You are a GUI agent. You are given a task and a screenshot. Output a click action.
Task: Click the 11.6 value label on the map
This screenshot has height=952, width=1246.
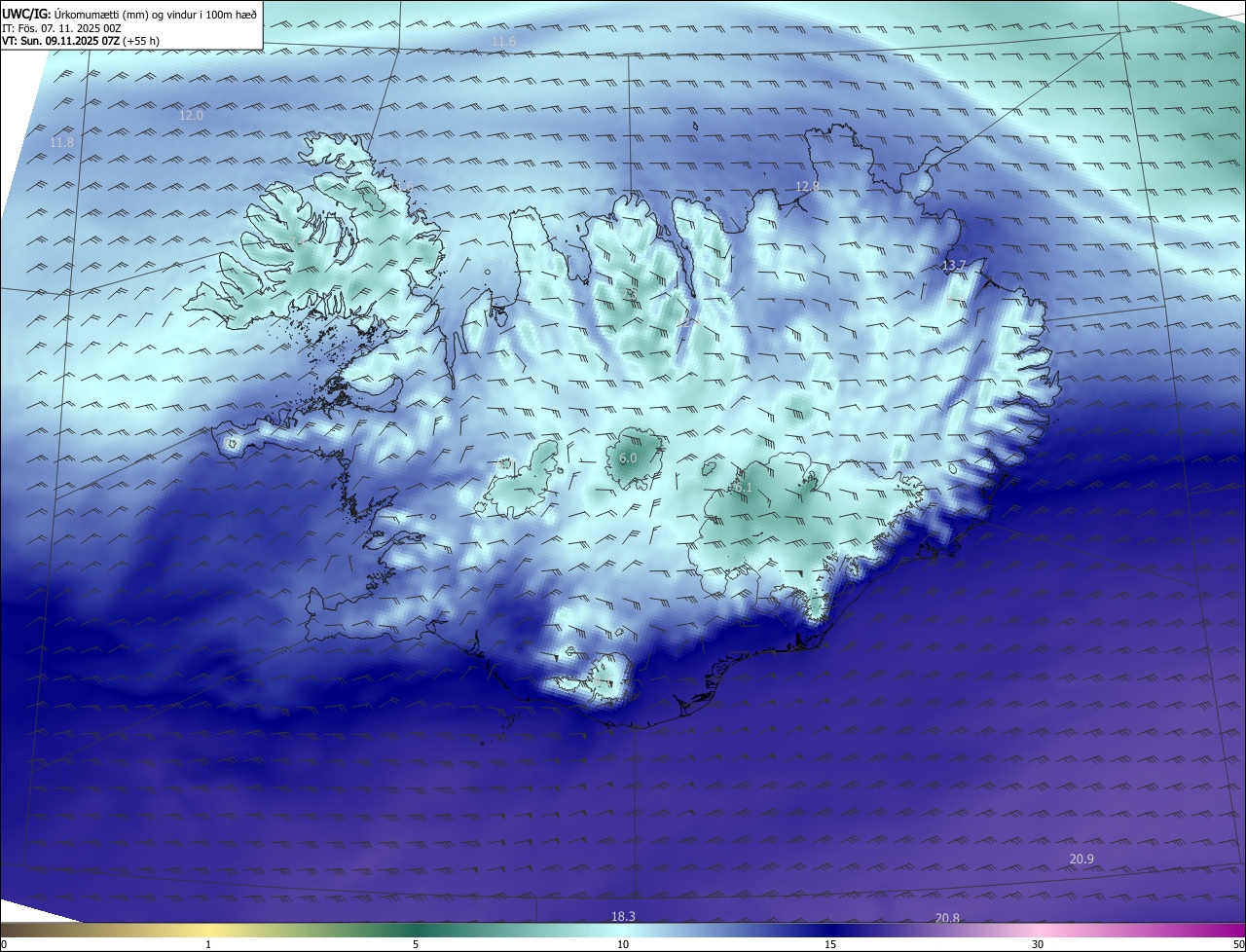tap(504, 42)
